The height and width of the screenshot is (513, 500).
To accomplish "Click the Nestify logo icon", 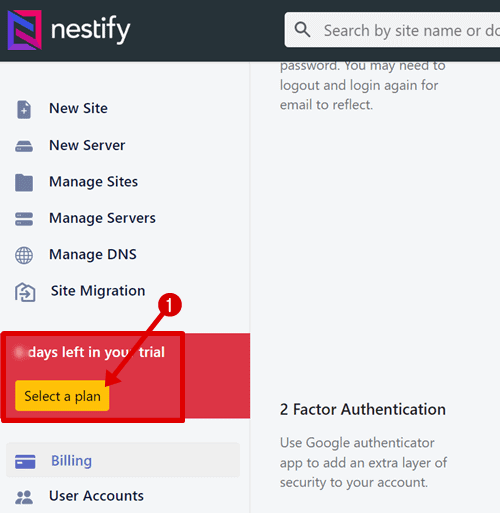I will click(x=25, y=30).
